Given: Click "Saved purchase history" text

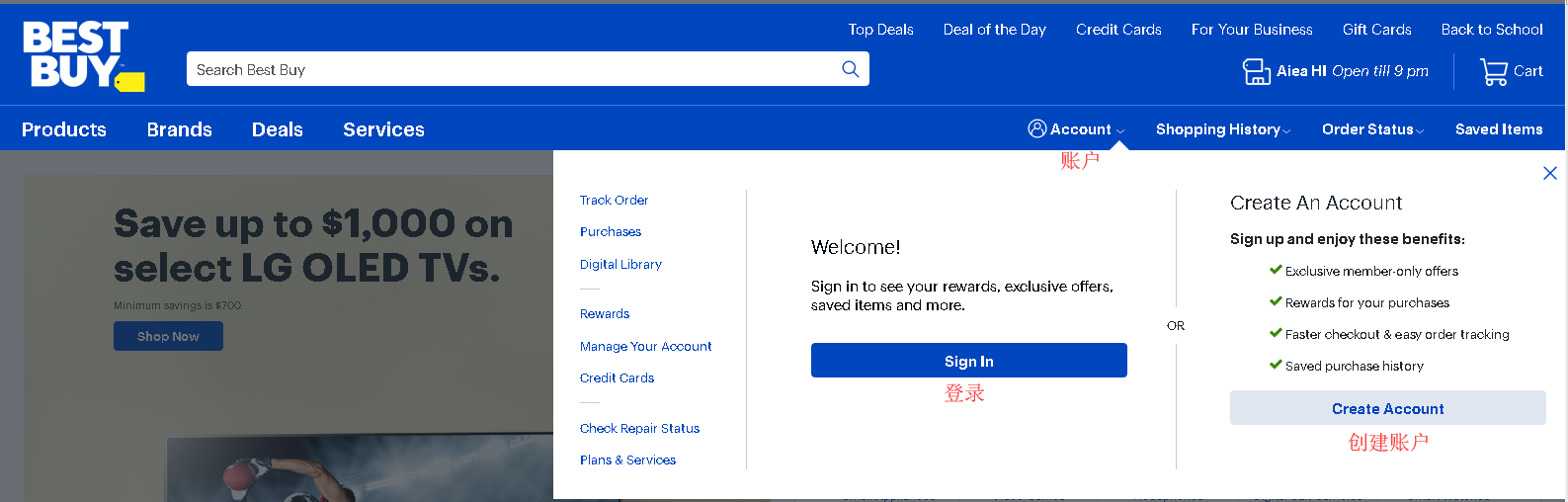Looking at the screenshot, I should [1355, 367].
